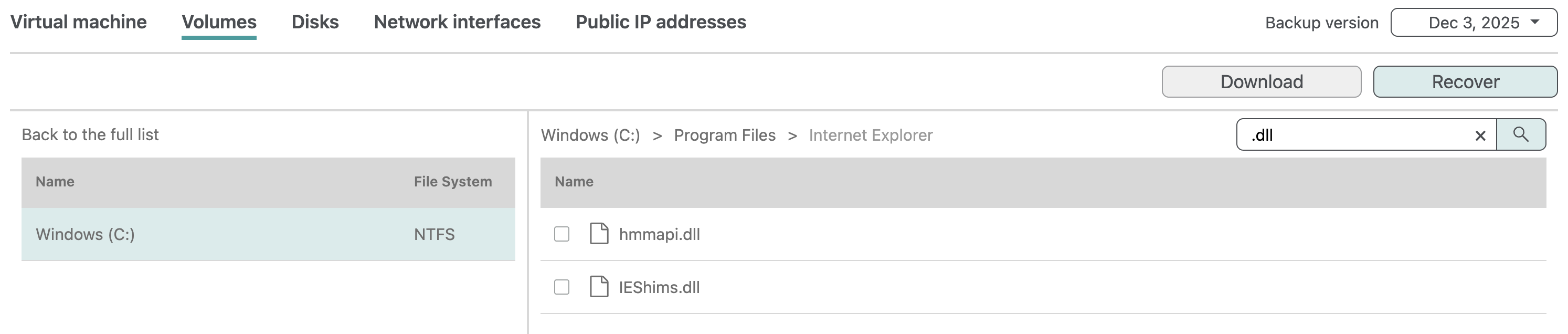
Task: Click Back to the full list
Action: pyautogui.click(x=90, y=134)
